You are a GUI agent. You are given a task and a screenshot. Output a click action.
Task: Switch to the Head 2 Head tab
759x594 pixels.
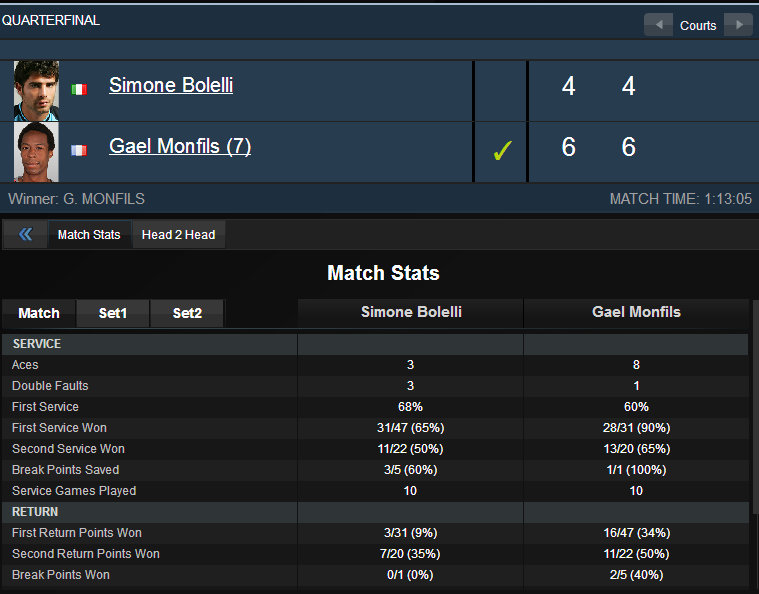[179, 235]
